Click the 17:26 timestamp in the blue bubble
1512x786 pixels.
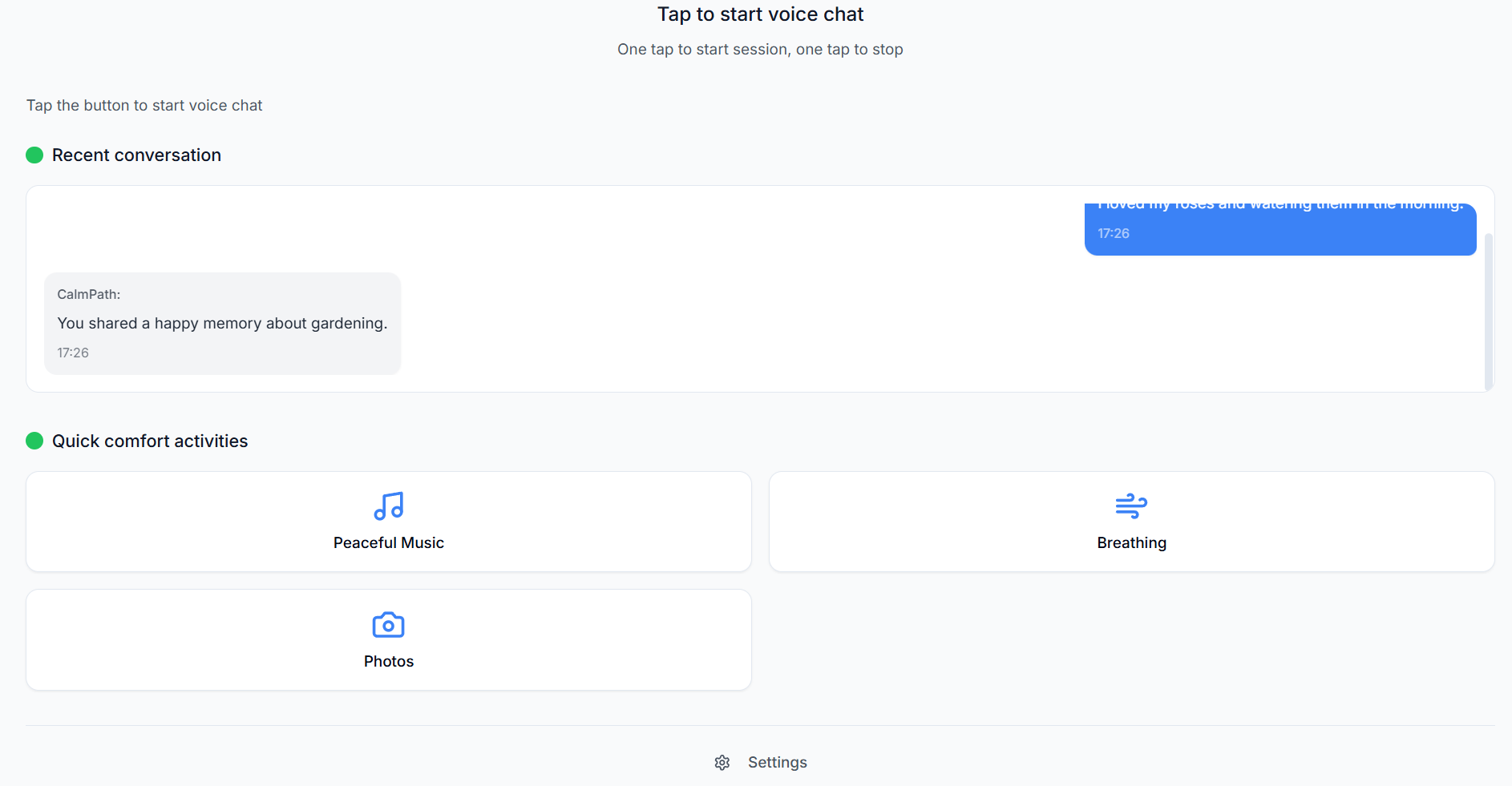(x=1114, y=234)
